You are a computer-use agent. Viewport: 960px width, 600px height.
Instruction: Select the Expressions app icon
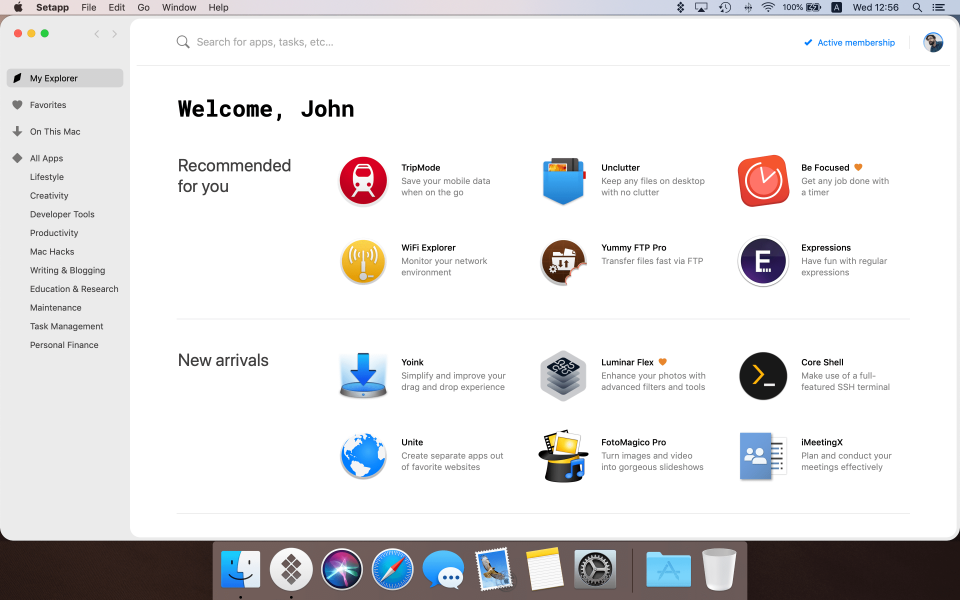tap(762, 260)
